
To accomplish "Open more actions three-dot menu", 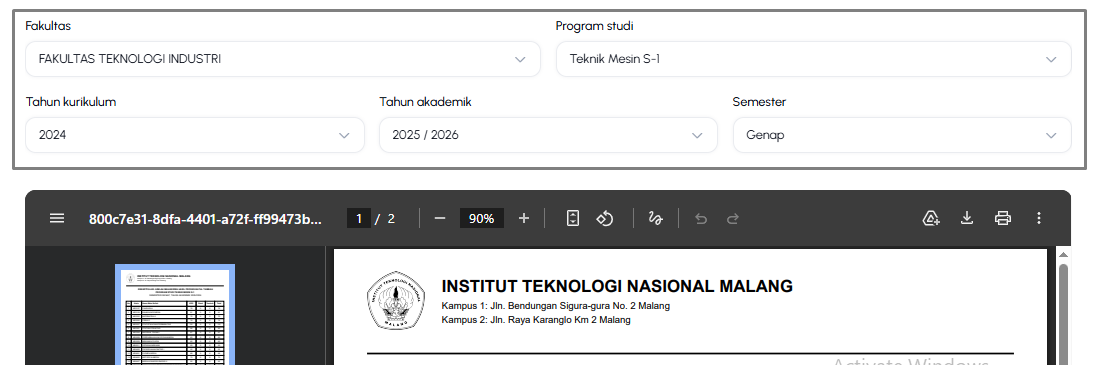I will [x=1039, y=218].
